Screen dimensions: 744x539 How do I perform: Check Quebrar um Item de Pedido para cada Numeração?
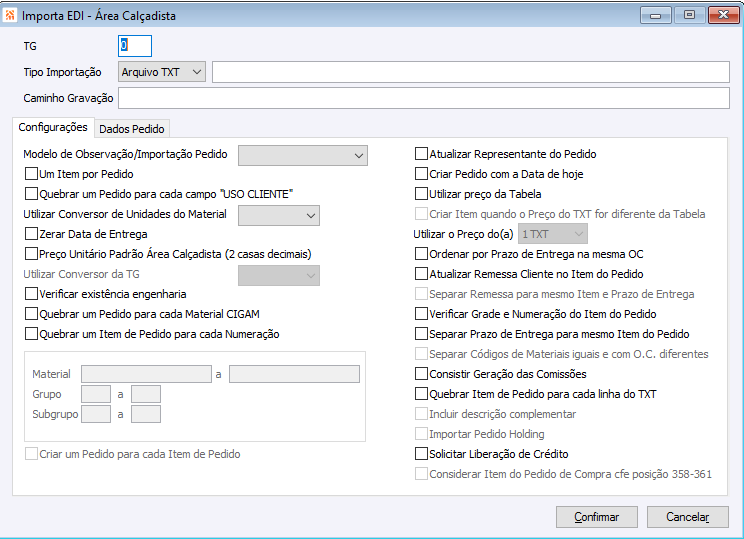point(31,334)
